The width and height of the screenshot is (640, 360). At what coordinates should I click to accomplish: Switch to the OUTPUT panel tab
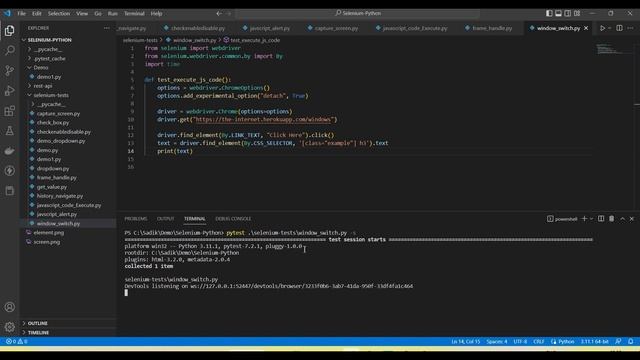pyautogui.click(x=165, y=219)
